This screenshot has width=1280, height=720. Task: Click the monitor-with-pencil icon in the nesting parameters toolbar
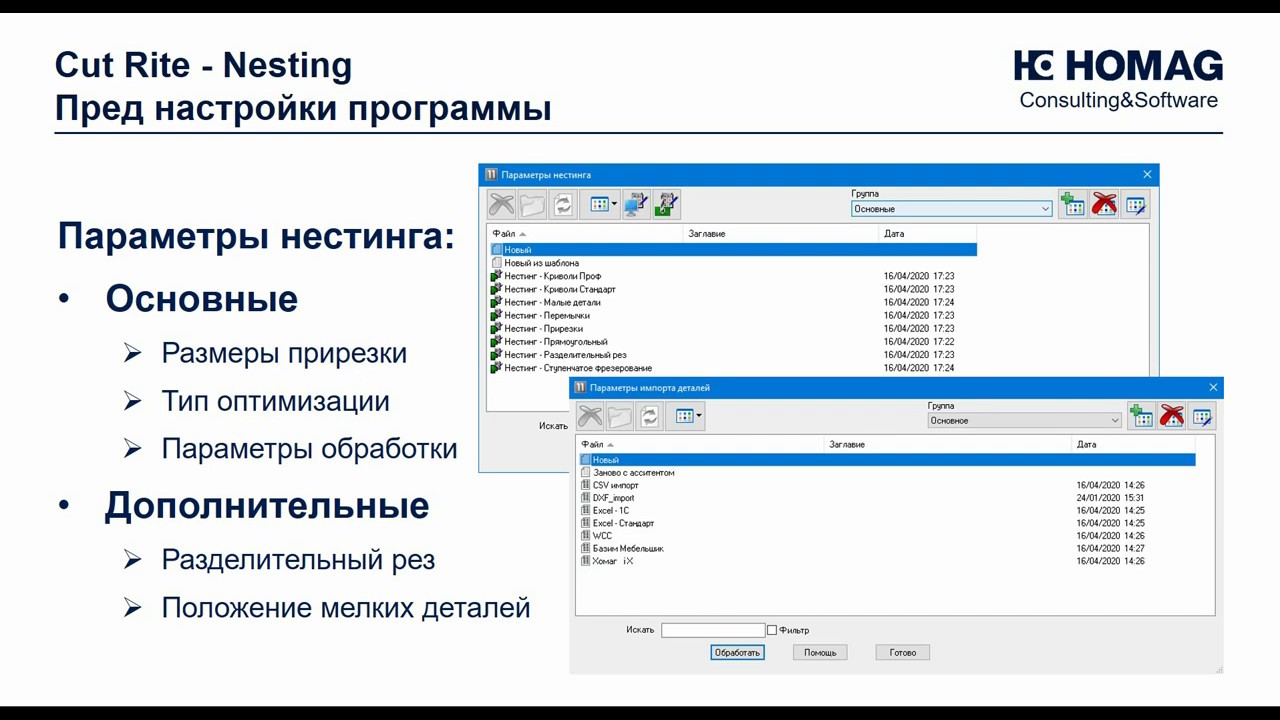[x=636, y=204]
